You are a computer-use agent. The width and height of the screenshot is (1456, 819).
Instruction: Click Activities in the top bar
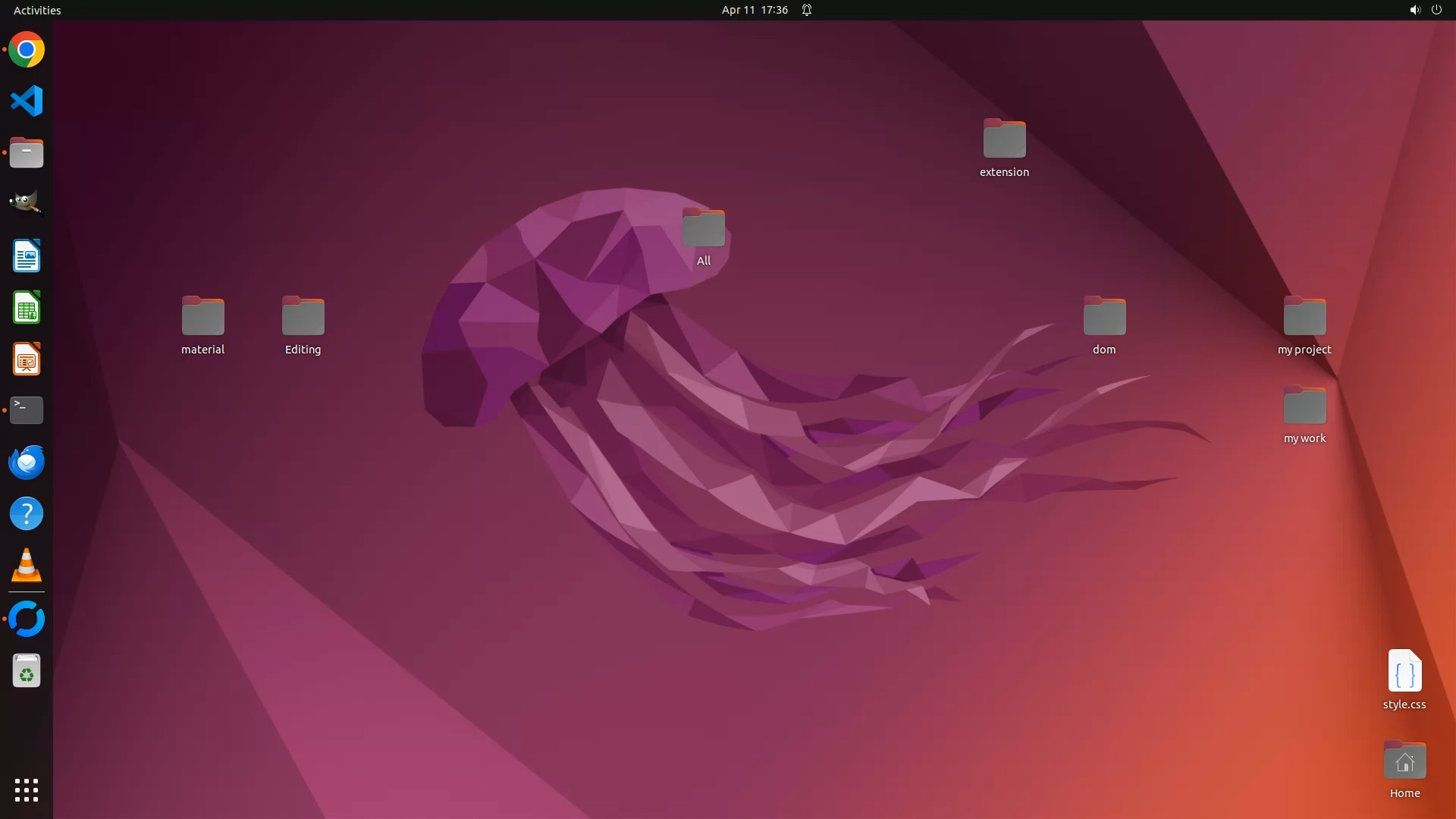(37, 10)
